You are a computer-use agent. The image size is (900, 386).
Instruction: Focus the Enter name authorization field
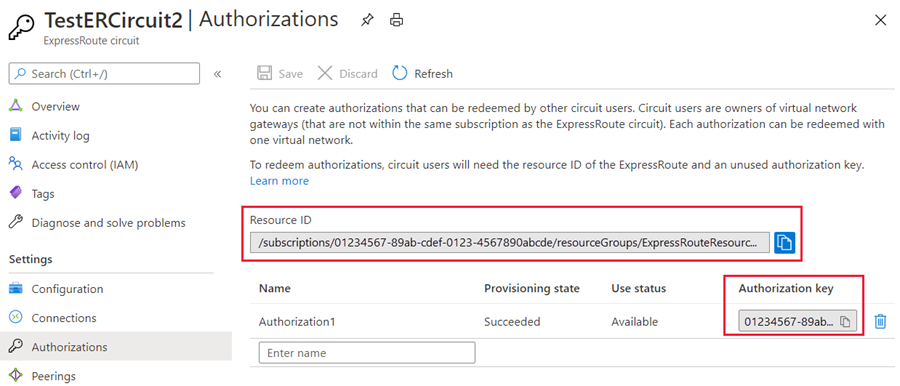click(367, 353)
